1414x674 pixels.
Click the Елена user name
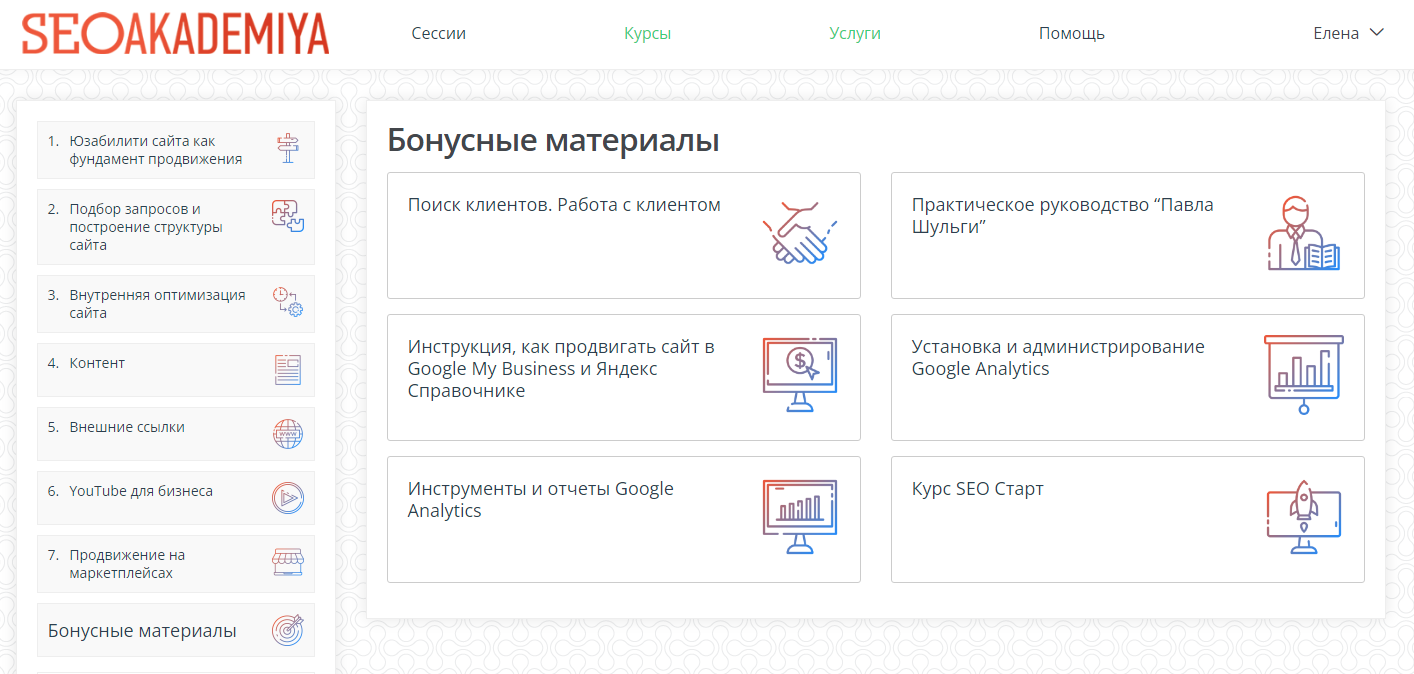point(1336,33)
